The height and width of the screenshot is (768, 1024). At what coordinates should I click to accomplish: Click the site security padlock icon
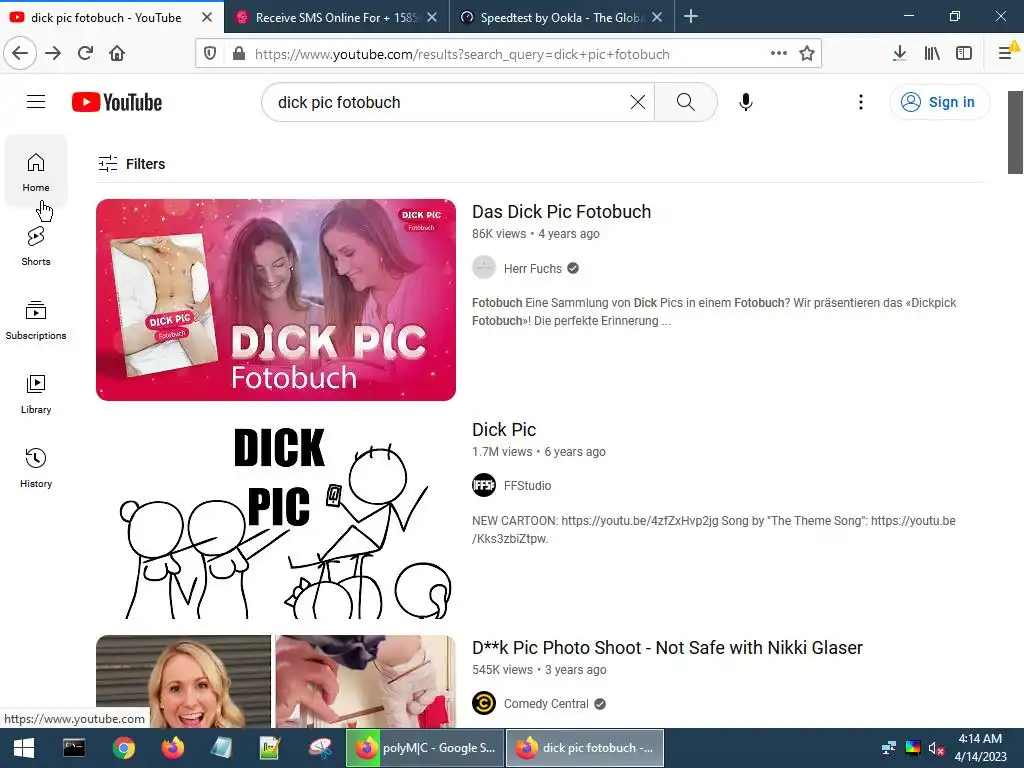[x=238, y=54]
